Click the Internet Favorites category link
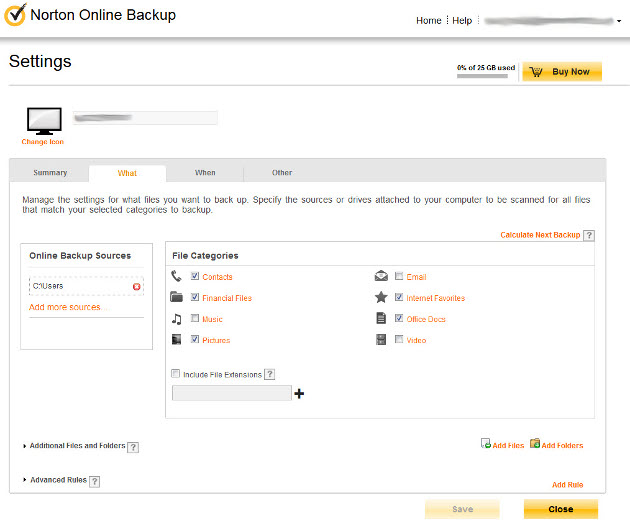The image size is (630, 526). coord(436,298)
